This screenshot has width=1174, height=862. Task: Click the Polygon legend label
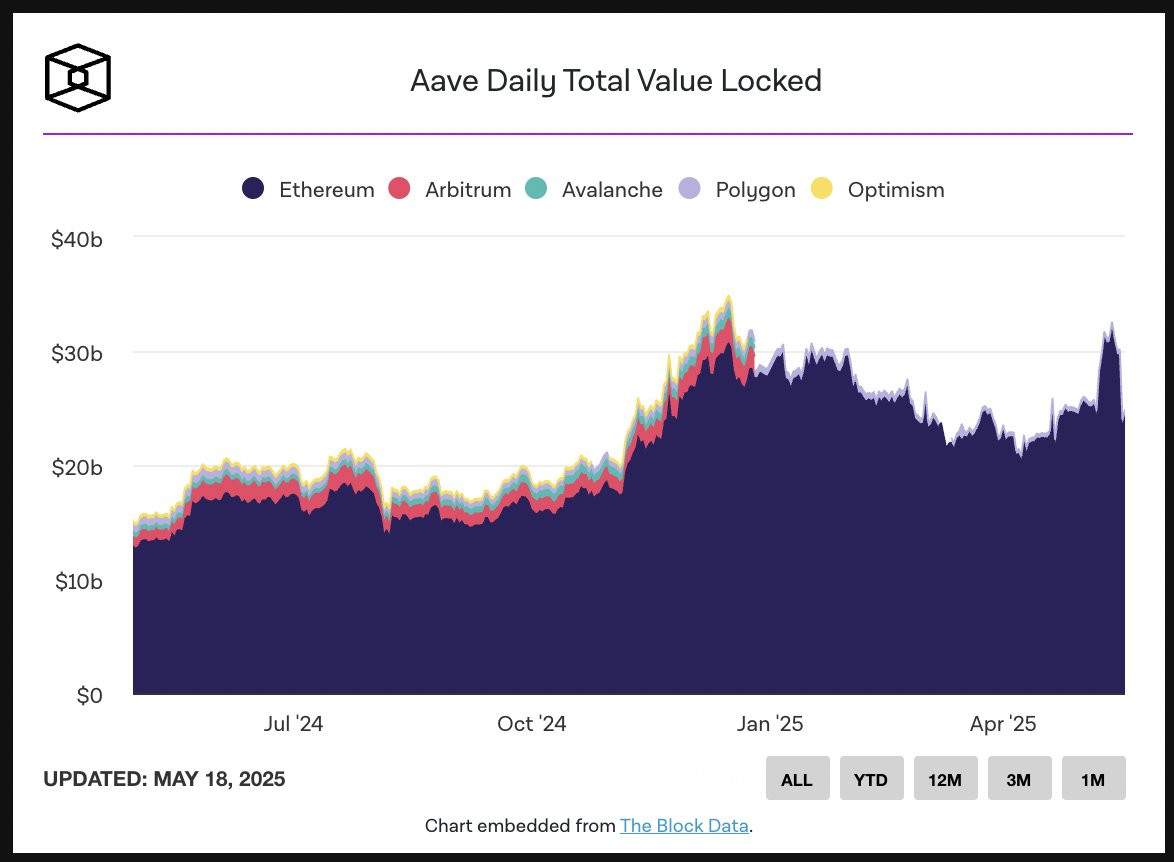point(755,190)
